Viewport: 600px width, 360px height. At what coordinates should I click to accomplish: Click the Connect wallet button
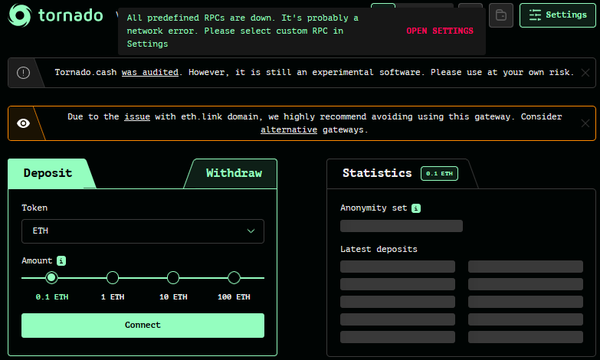click(x=143, y=326)
